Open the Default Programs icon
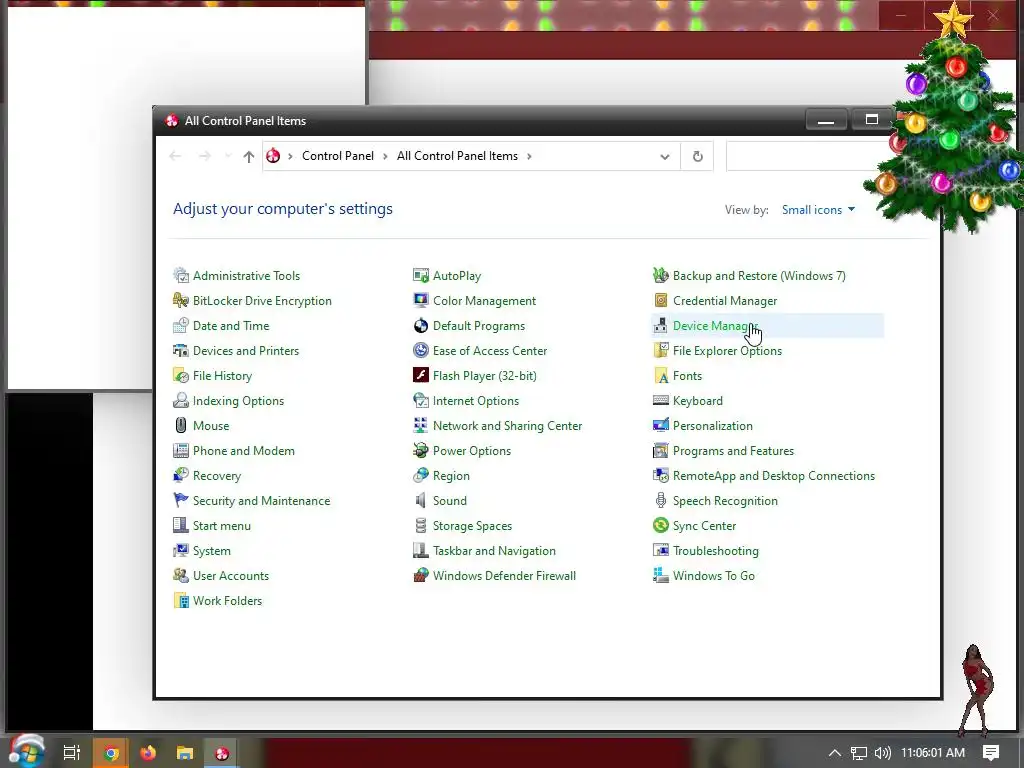 [421, 325]
